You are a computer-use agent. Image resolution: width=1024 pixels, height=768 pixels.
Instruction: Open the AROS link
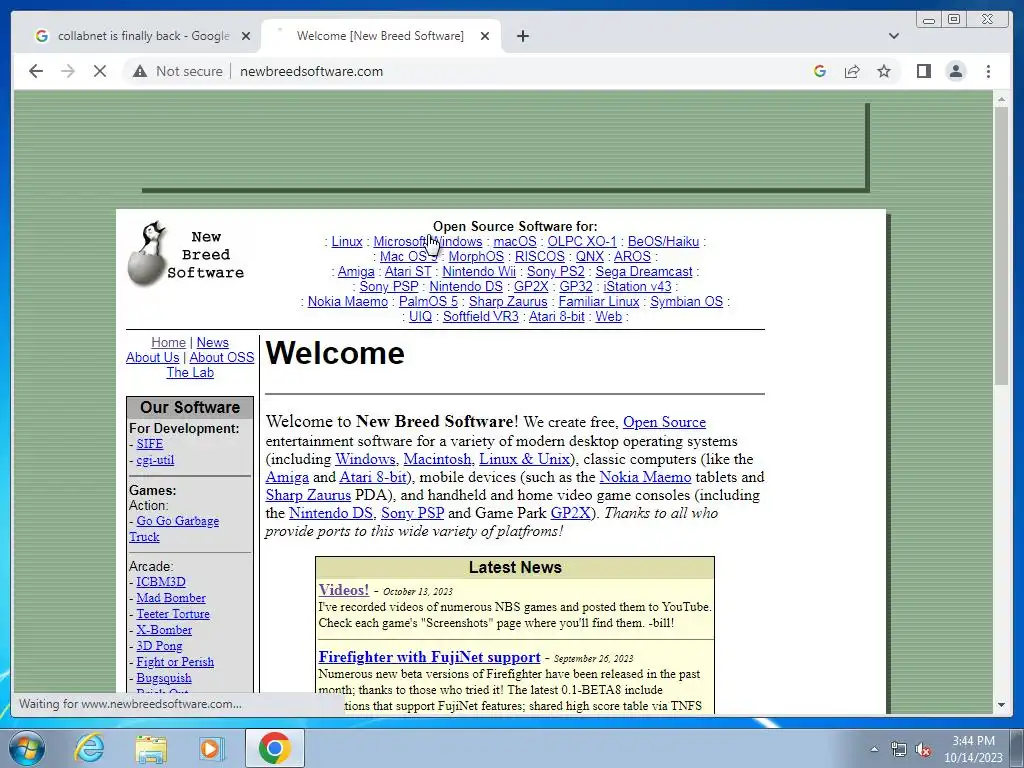tap(632, 257)
